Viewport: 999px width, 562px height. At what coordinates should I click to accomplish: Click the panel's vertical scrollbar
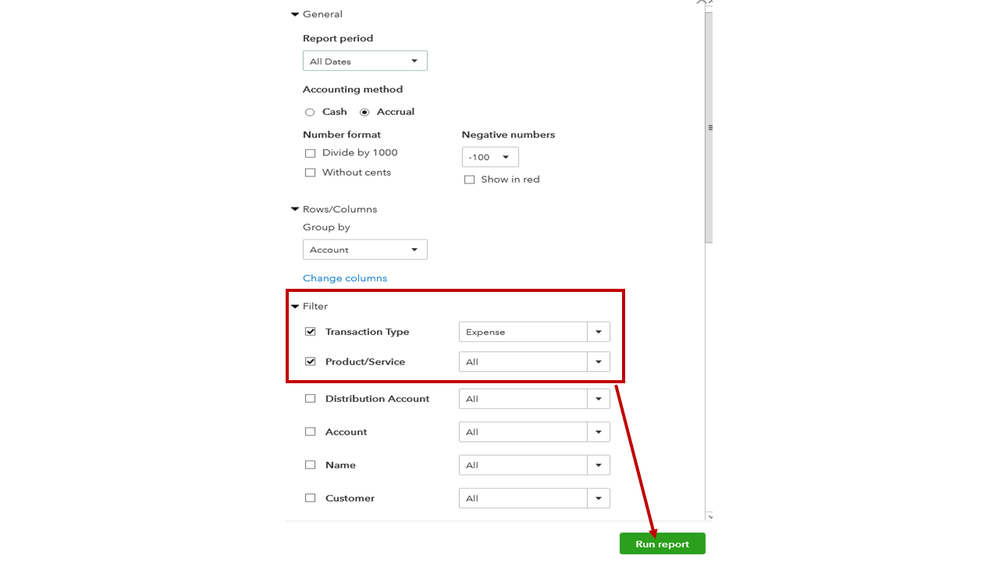pos(709,127)
